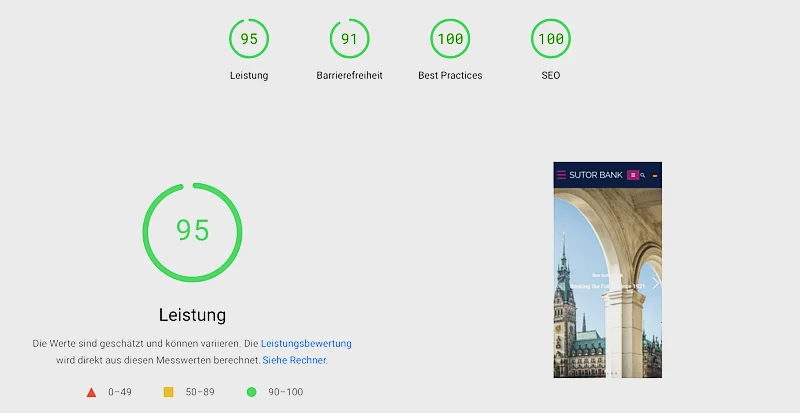Click the 50–89 range text
Viewport: 800px width, 413px height.
tap(200, 392)
